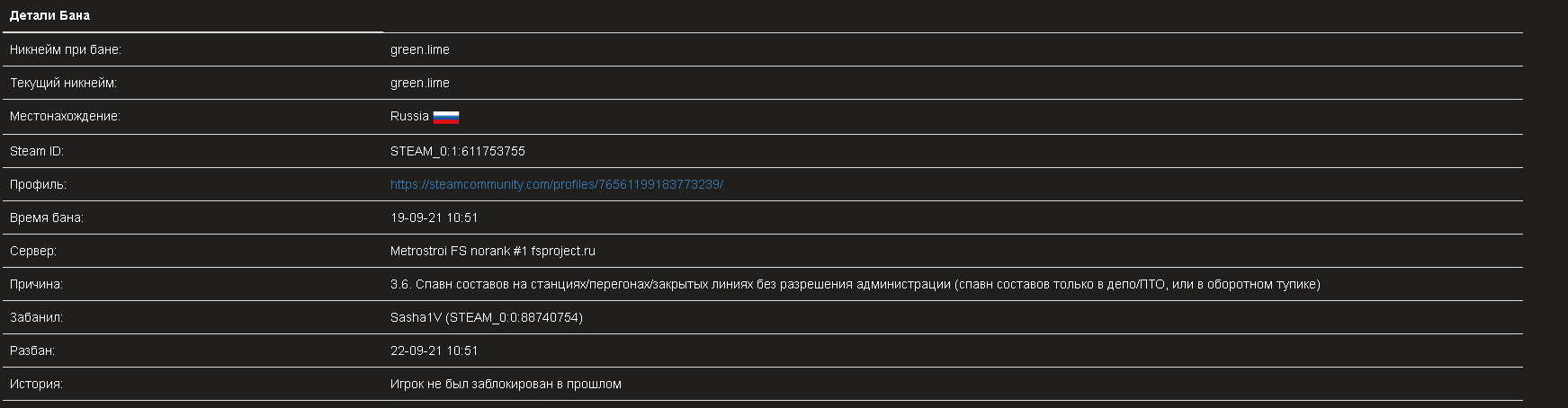1568x408 pixels.
Task: Click the Текущий никнейм label
Action: [63, 84]
